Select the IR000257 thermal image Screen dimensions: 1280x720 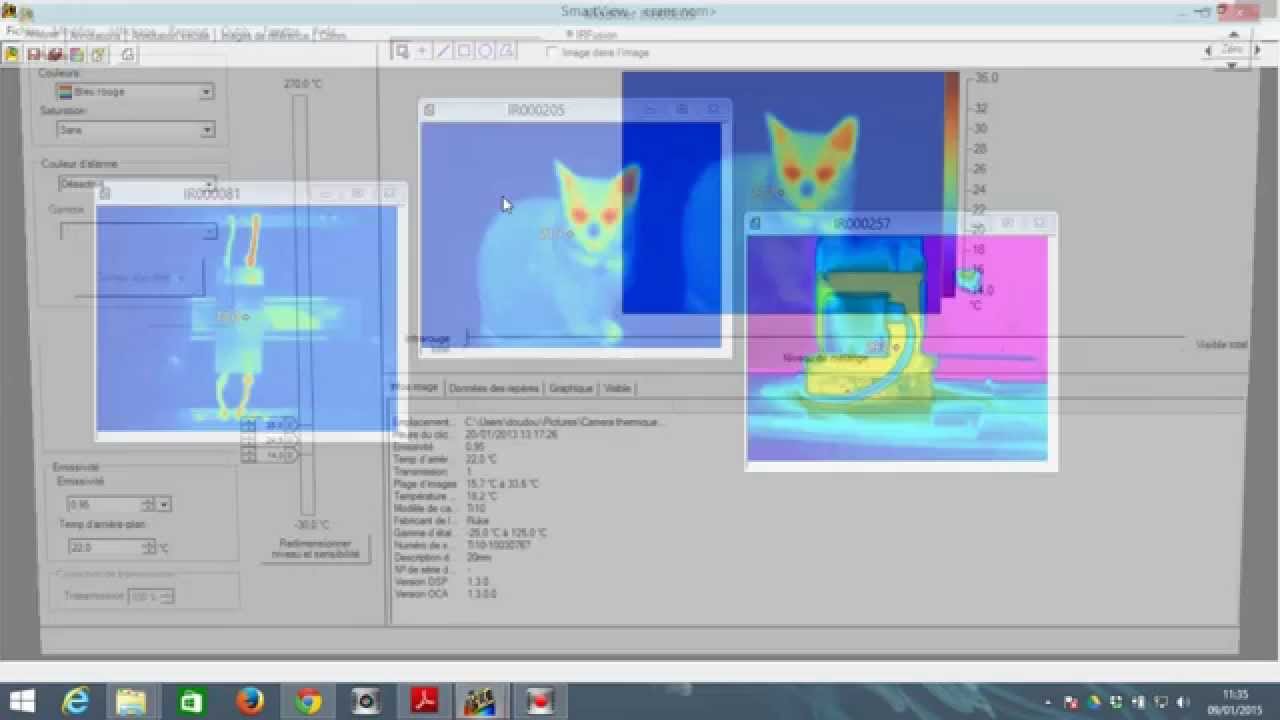(x=897, y=349)
